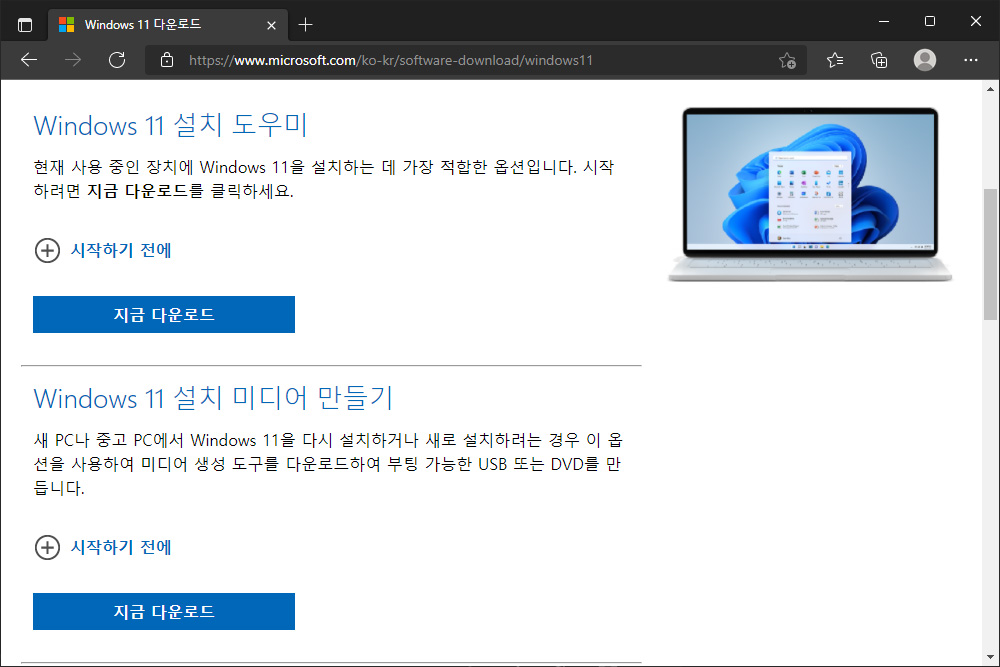This screenshot has height=667, width=1000.
Task: Click the vertical scrollbar thumb
Action: coord(990,254)
